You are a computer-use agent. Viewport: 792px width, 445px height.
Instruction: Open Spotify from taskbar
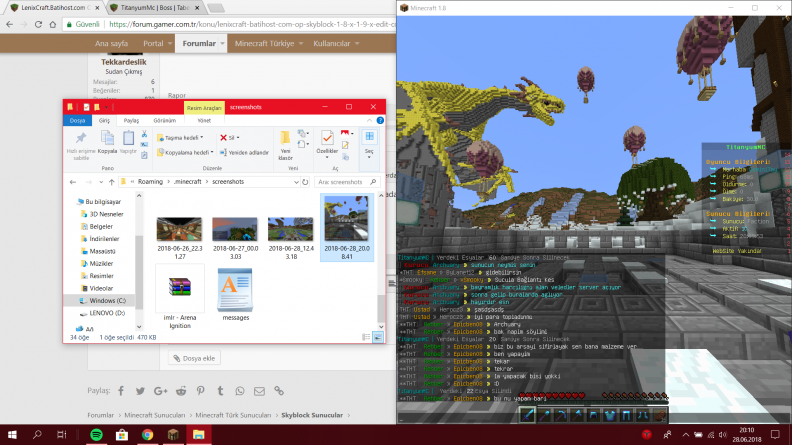96,434
